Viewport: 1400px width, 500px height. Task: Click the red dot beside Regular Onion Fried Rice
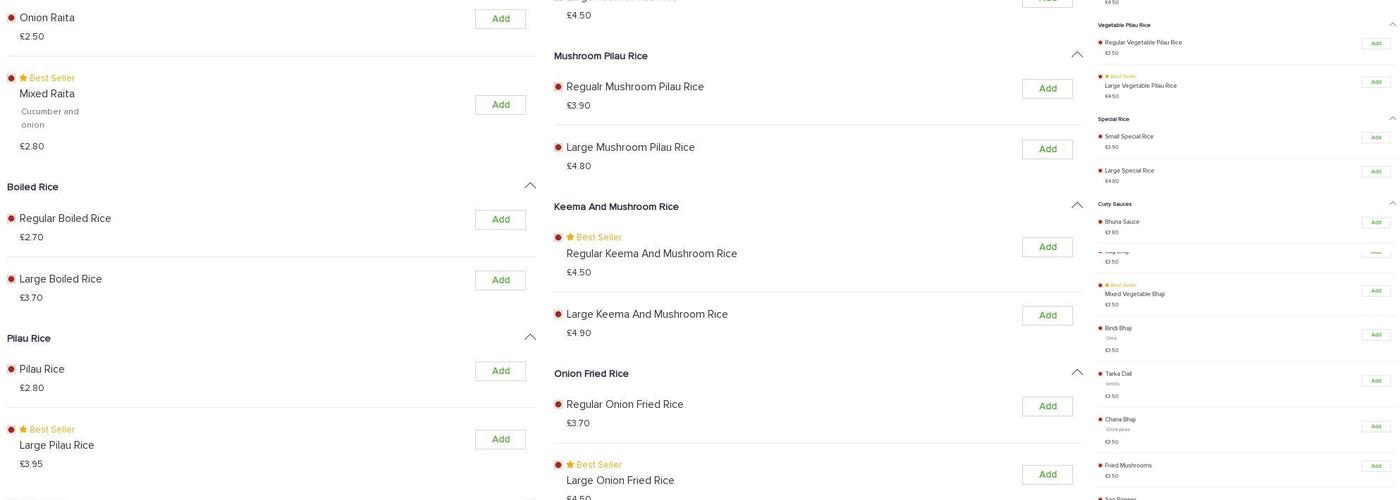pos(558,405)
